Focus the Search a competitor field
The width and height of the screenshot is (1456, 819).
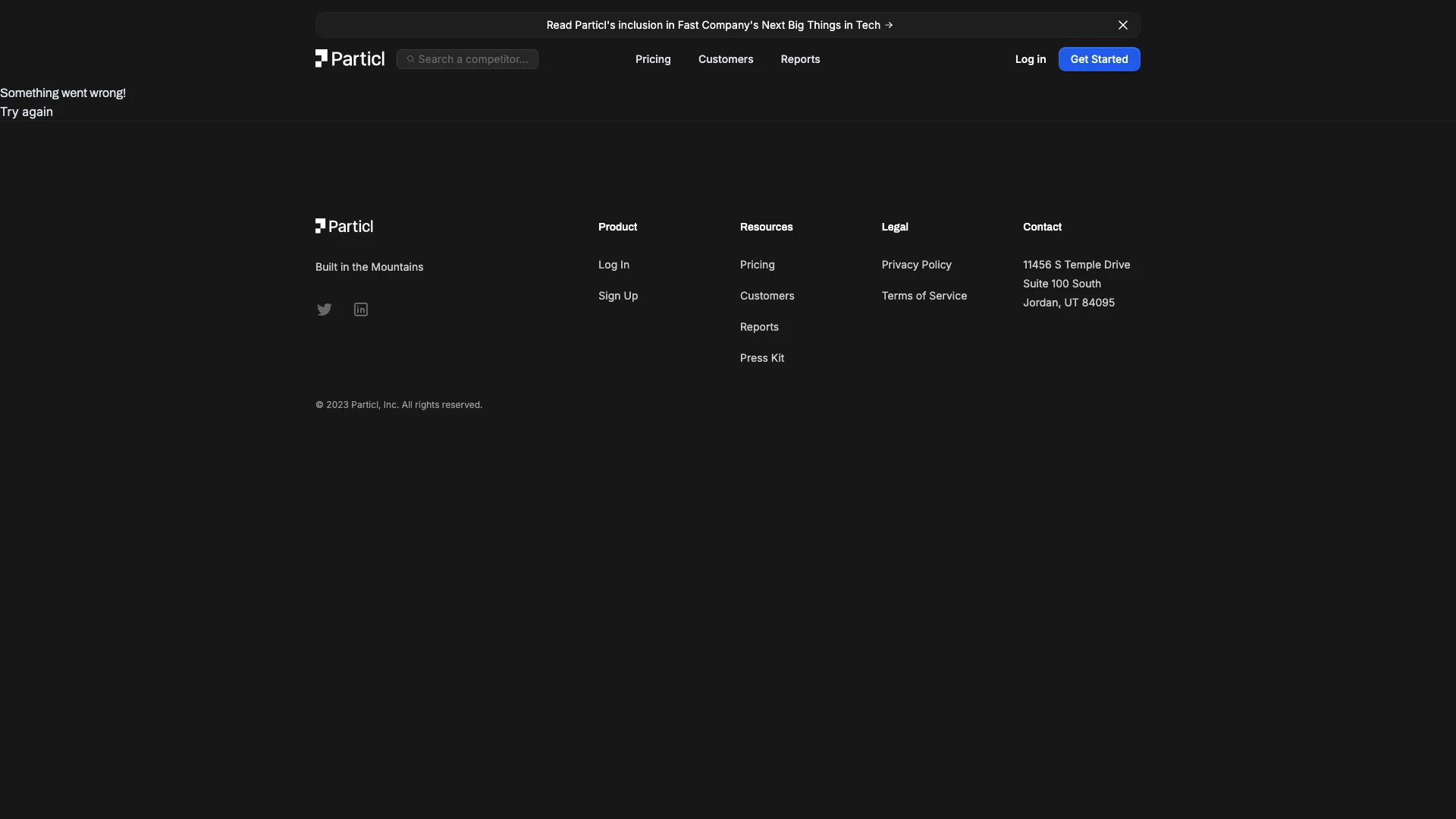click(x=467, y=59)
